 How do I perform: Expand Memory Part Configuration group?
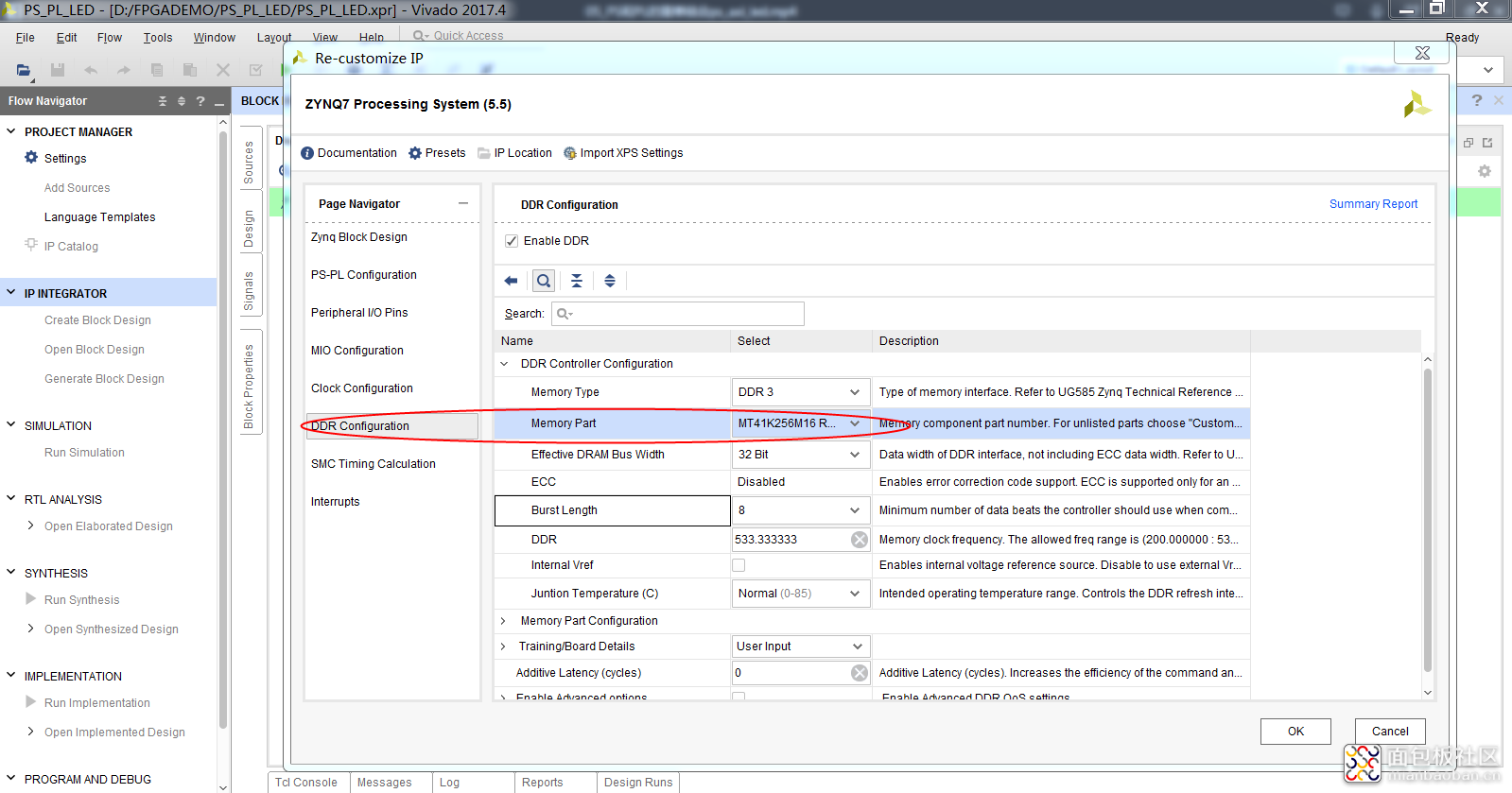[504, 621]
